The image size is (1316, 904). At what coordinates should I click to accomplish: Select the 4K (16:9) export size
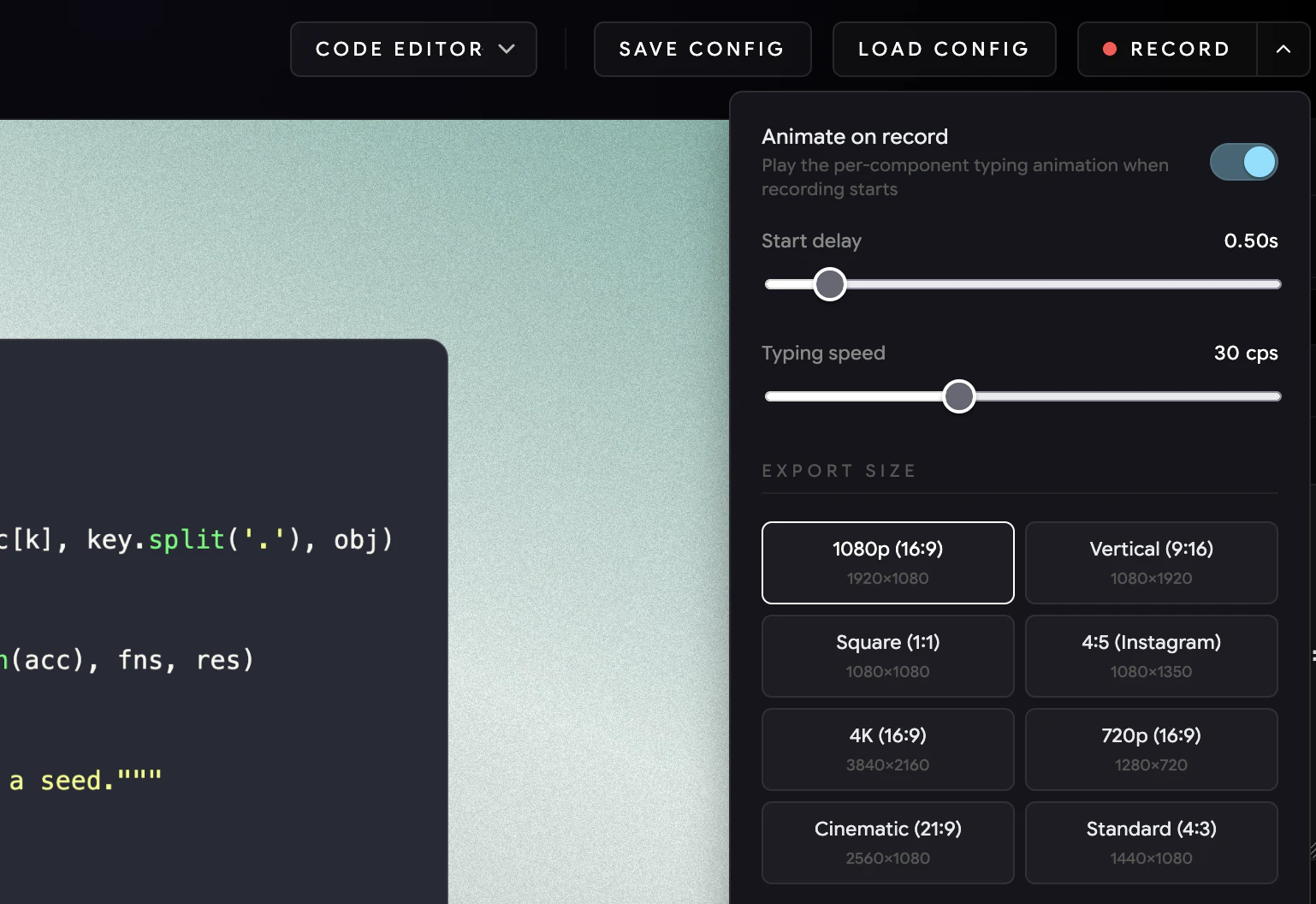[888, 749]
